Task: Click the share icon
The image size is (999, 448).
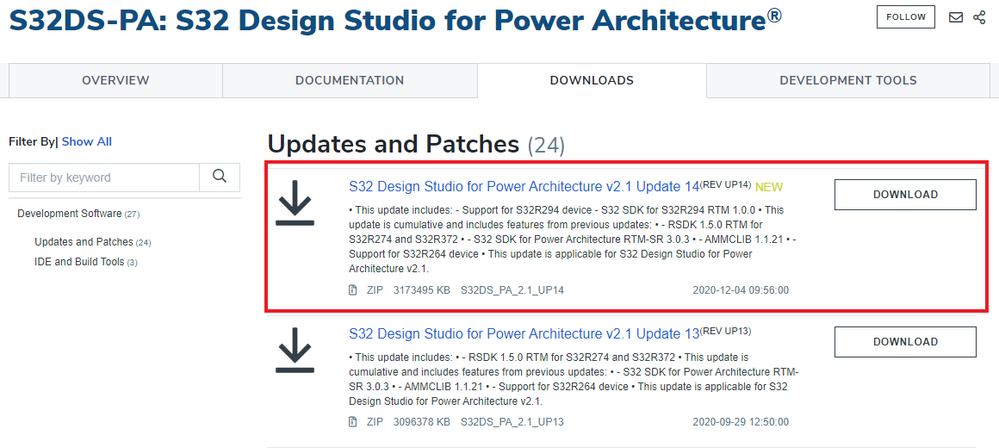Action: pyautogui.click(x=979, y=17)
